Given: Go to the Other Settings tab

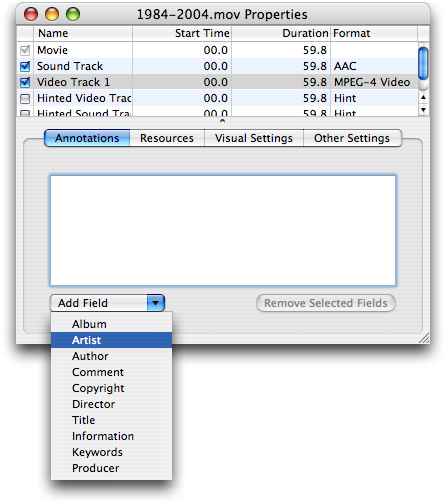Looking at the screenshot, I should (x=352, y=138).
